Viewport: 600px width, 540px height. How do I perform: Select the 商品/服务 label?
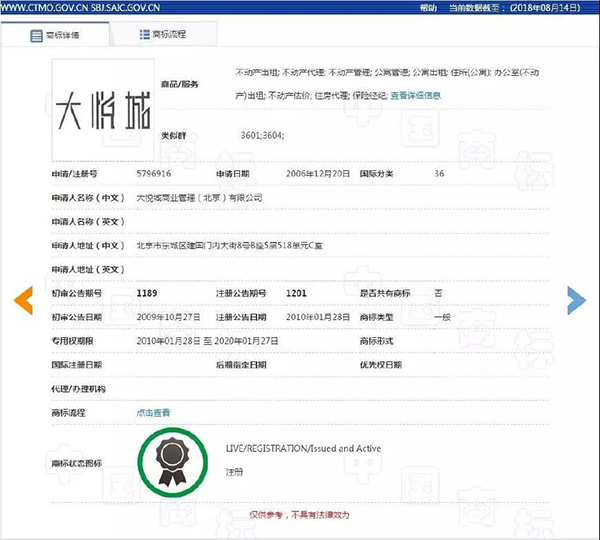point(179,84)
